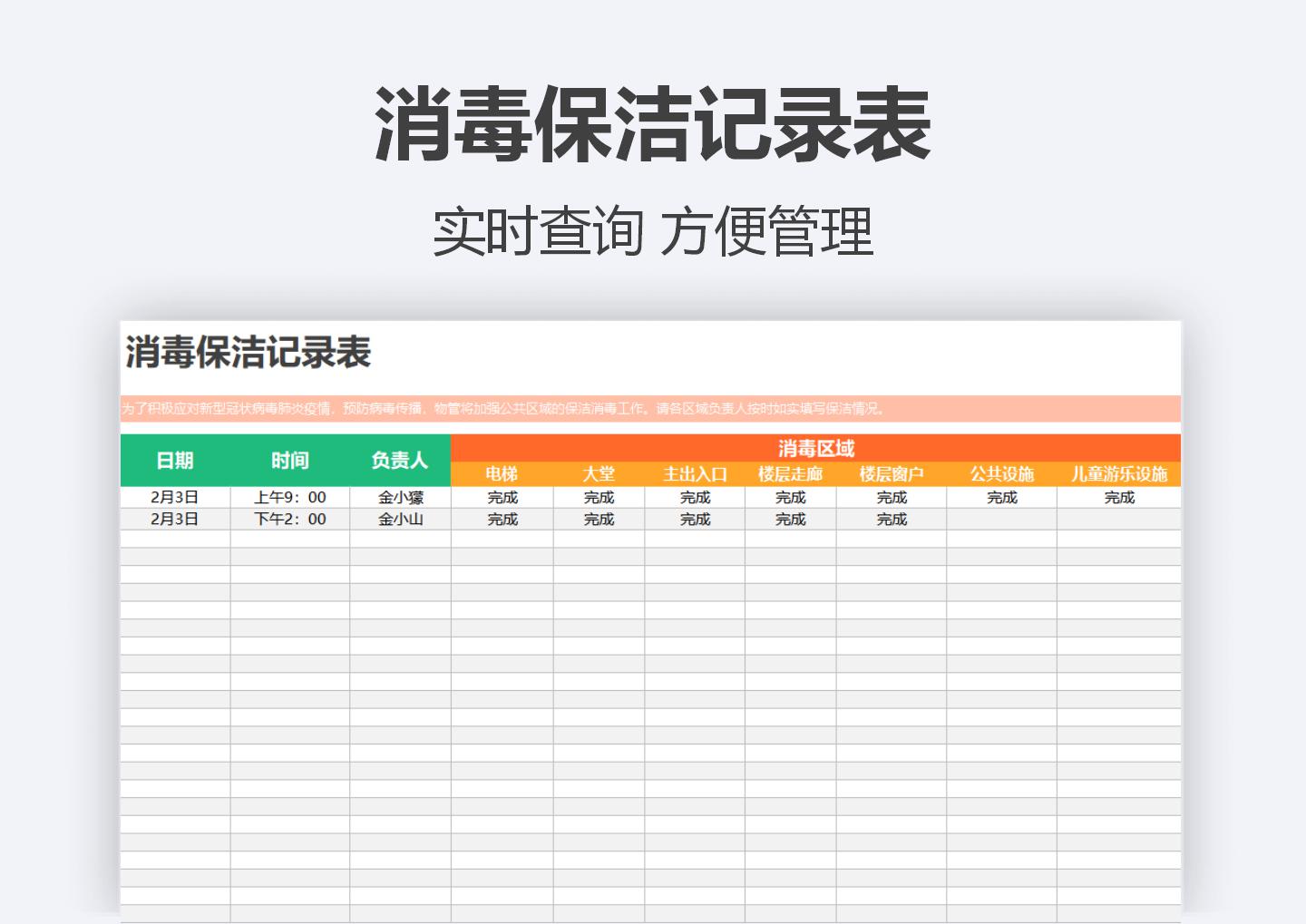The height and width of the screenshot is (924, 1306).
Task: Click the 楼层窗户 column header
Action: click(892, 473)
